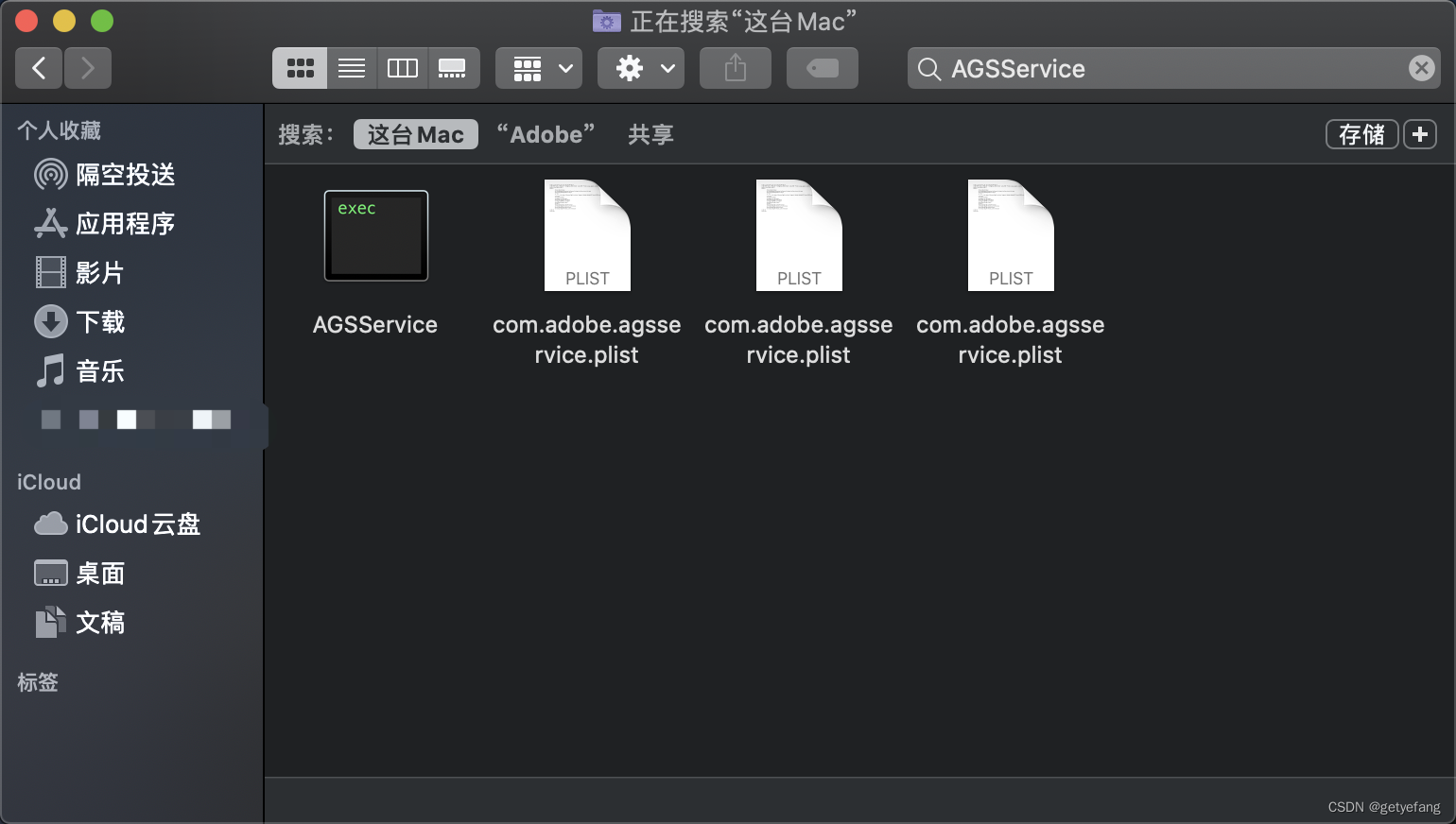Select the first com.adobe.agsservice.plist file icon

(x=587, y=235)
